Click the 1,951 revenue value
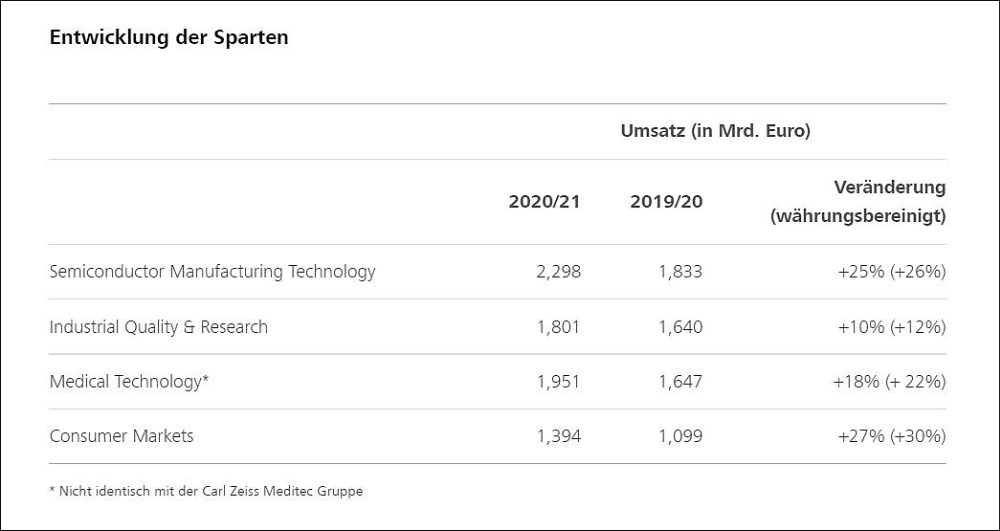This screenshot has height=531, width=1000. point(558,381)
